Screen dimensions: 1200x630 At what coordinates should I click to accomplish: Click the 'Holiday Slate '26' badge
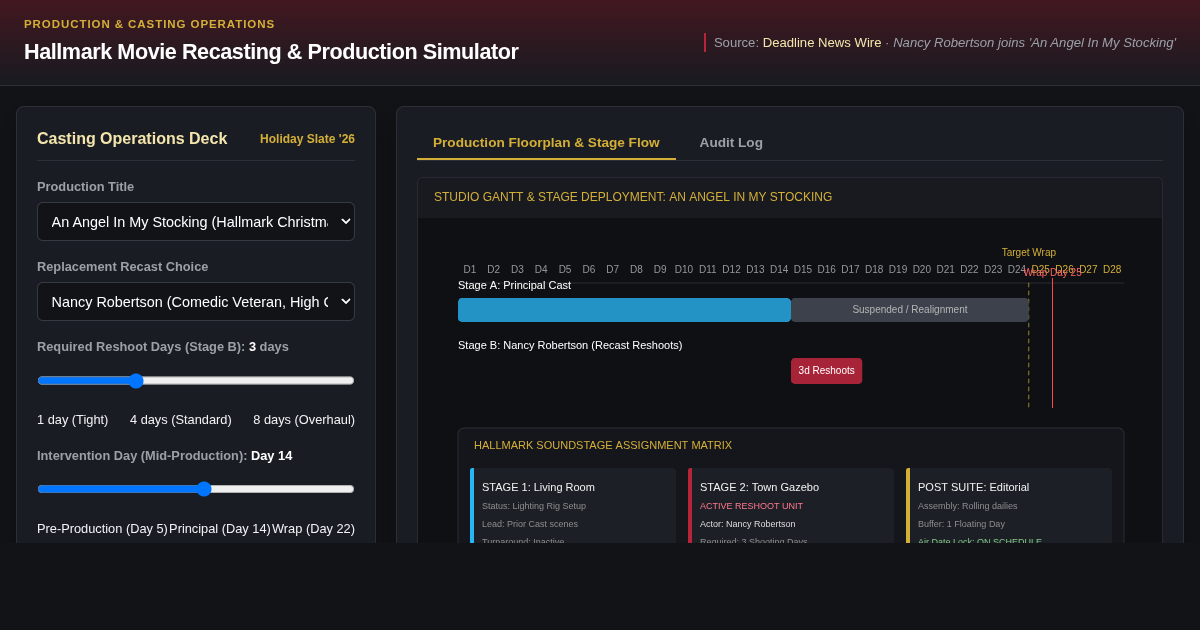307,139
